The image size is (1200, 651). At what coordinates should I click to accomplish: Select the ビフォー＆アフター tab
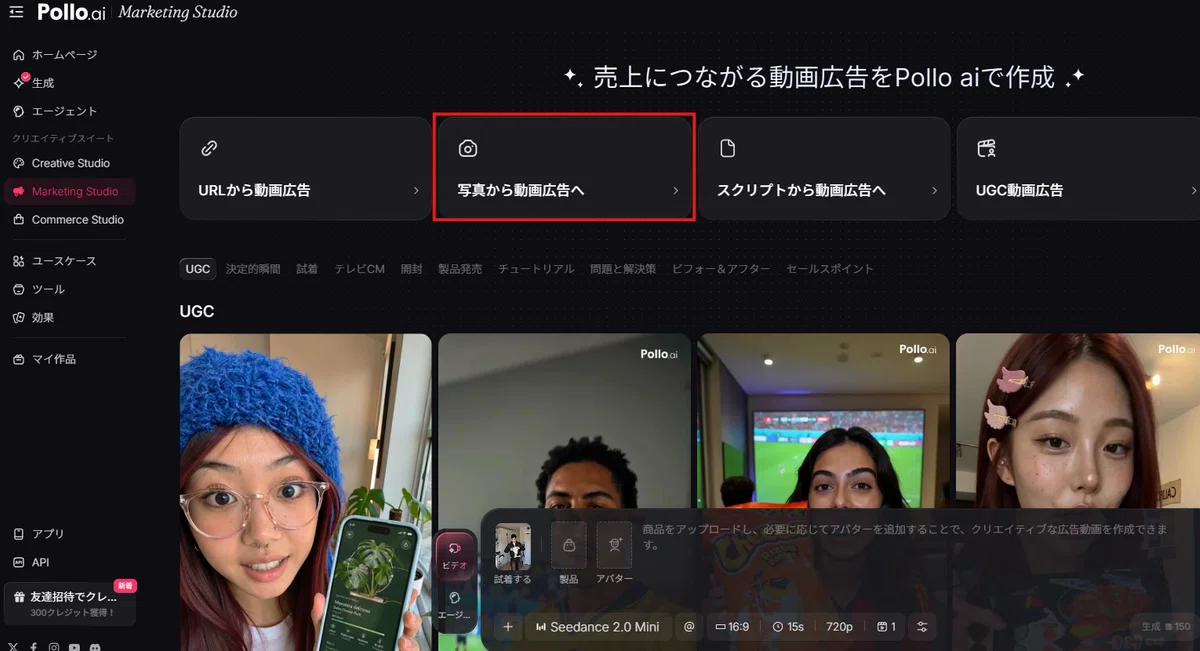721,269
